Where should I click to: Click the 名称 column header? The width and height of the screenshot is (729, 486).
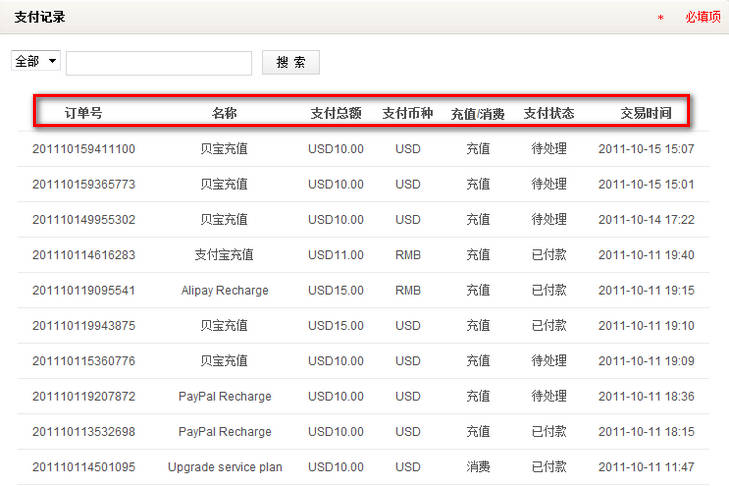(225, 113)
